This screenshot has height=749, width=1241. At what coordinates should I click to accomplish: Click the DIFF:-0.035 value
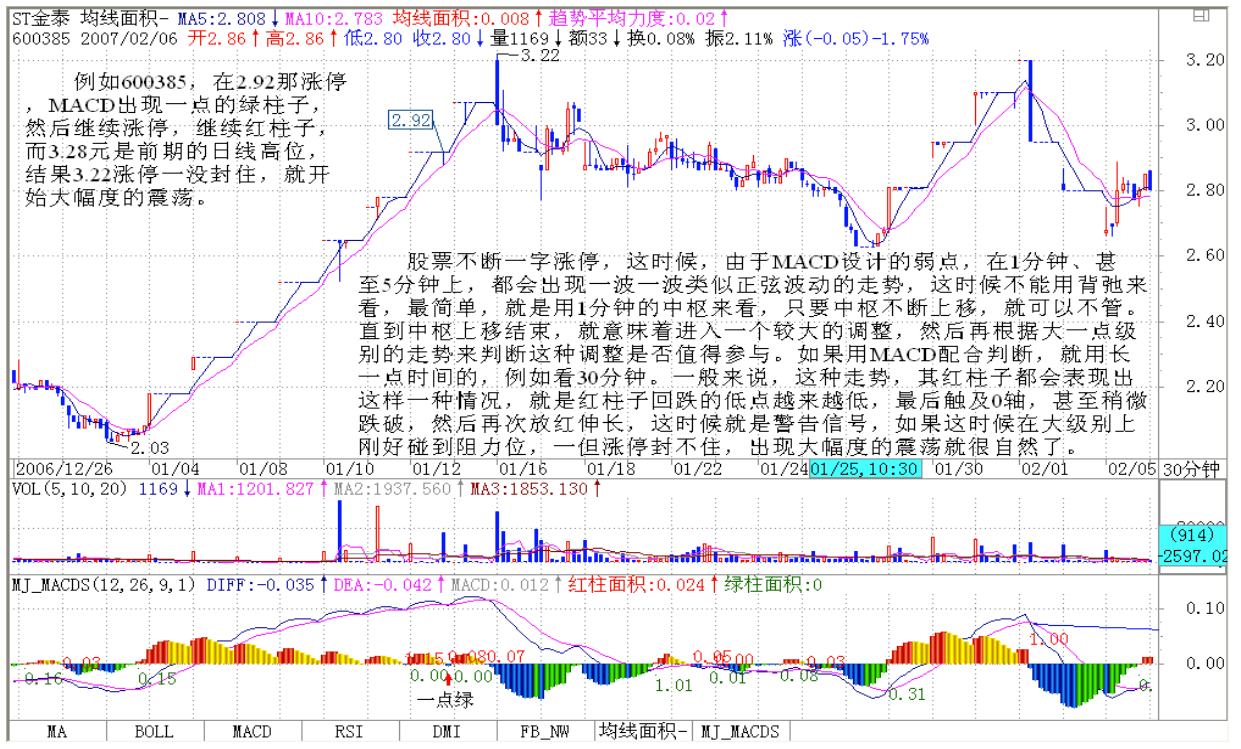pos(261,585)
